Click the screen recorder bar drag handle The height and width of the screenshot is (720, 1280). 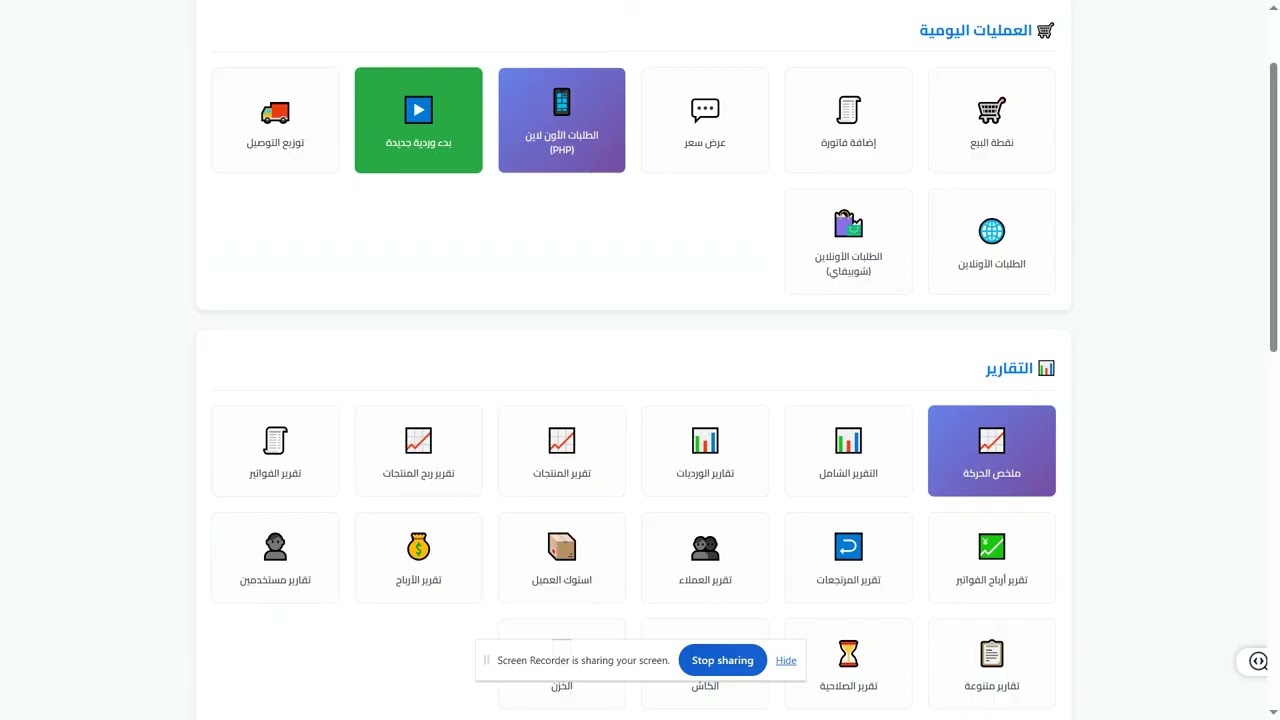coord(486,660)
